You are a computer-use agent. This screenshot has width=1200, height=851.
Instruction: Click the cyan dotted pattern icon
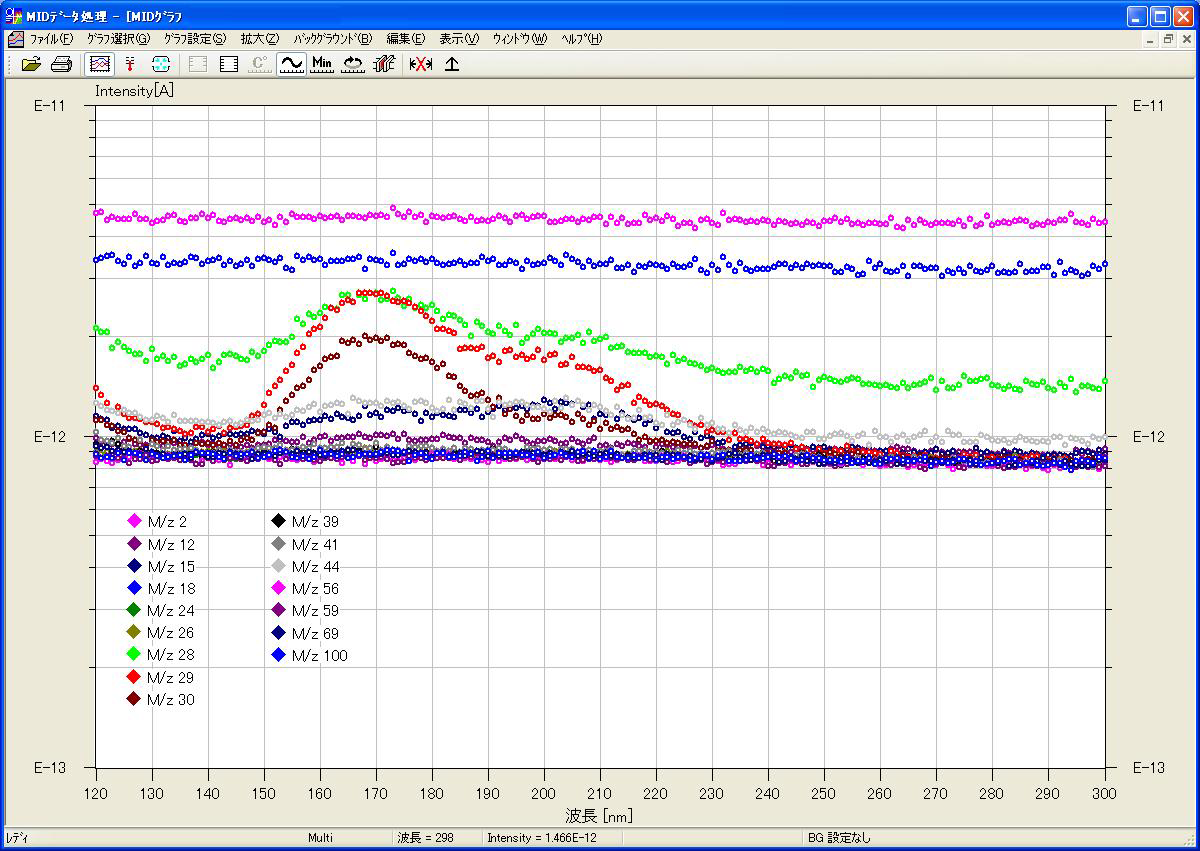161,64
